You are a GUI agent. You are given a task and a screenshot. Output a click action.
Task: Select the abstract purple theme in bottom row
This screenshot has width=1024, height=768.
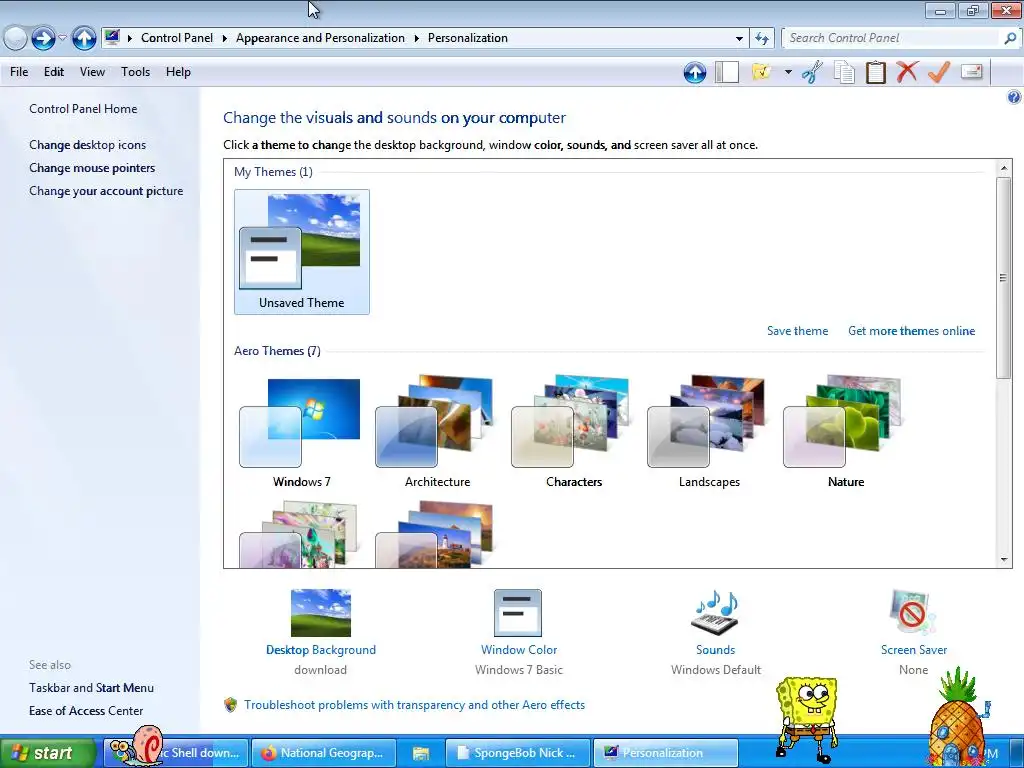click(299, 534)
